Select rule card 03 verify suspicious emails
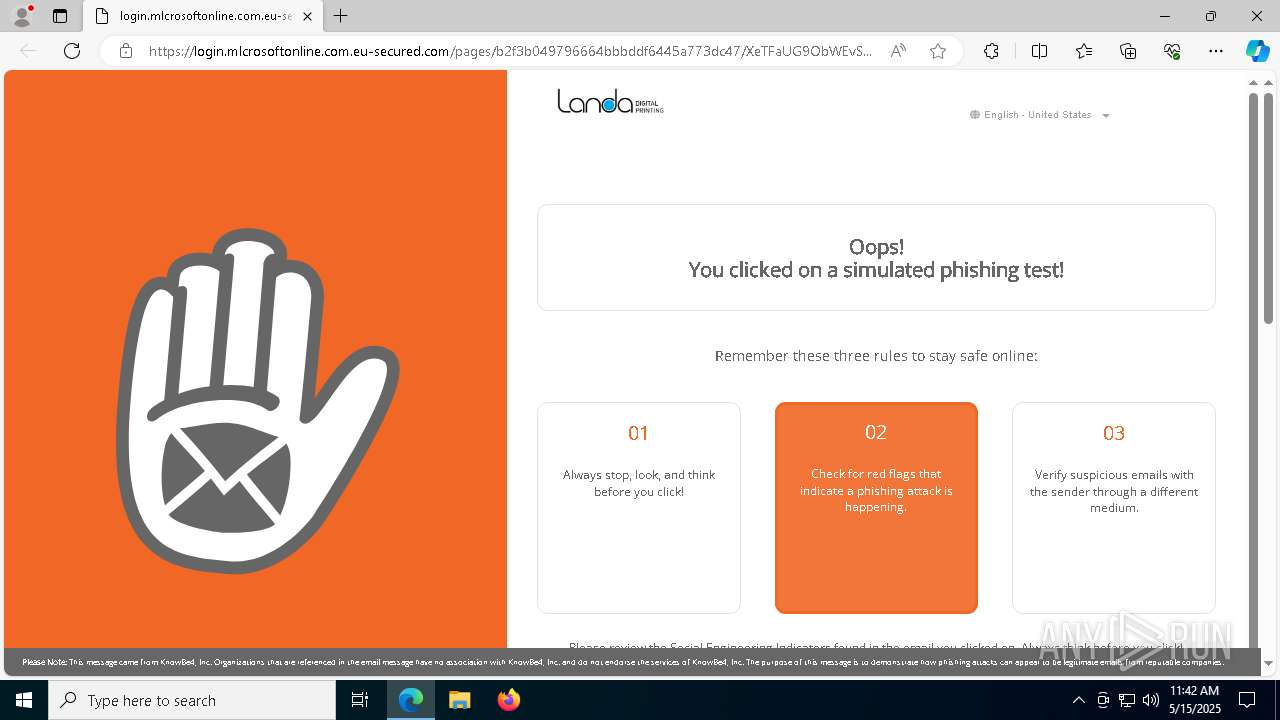 (x=1114, y=508)
